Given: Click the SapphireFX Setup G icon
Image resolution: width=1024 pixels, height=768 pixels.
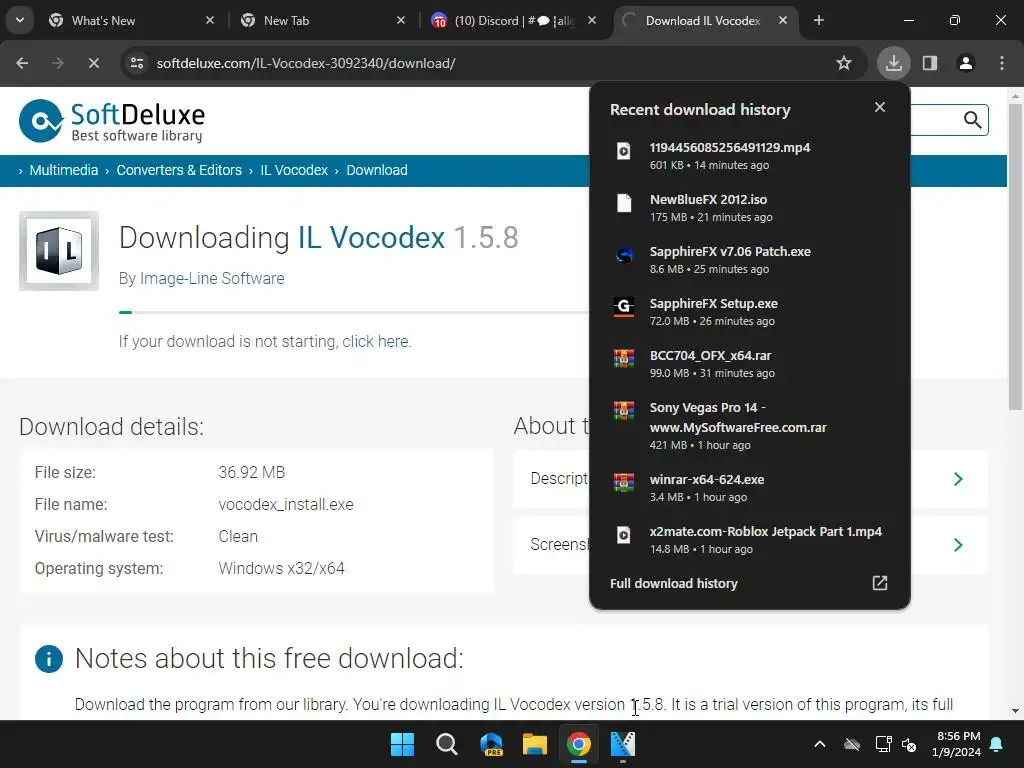Looking at the screenshot, I should [x=624, y=307].
